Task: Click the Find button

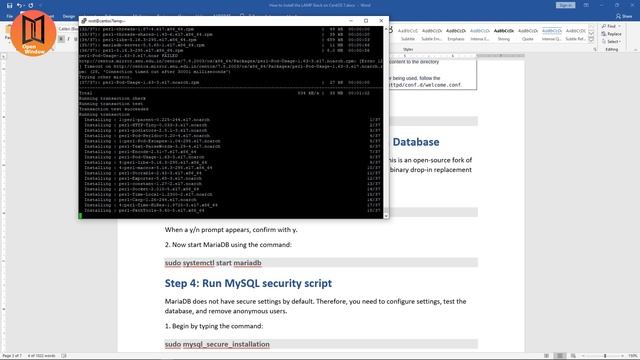Action: coord(609,26)
